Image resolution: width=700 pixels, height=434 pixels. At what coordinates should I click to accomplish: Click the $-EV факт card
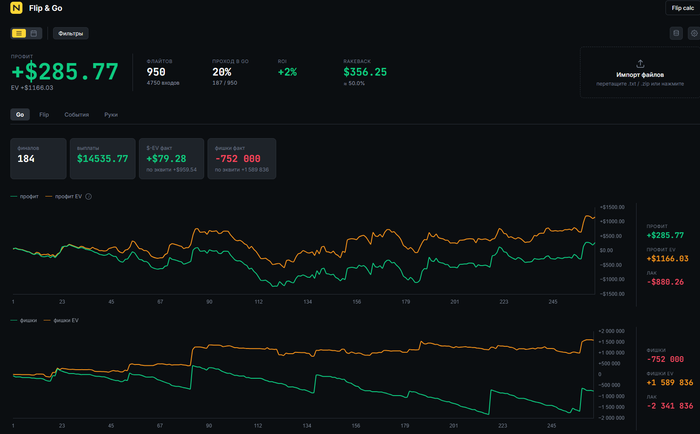click(171, 159)
